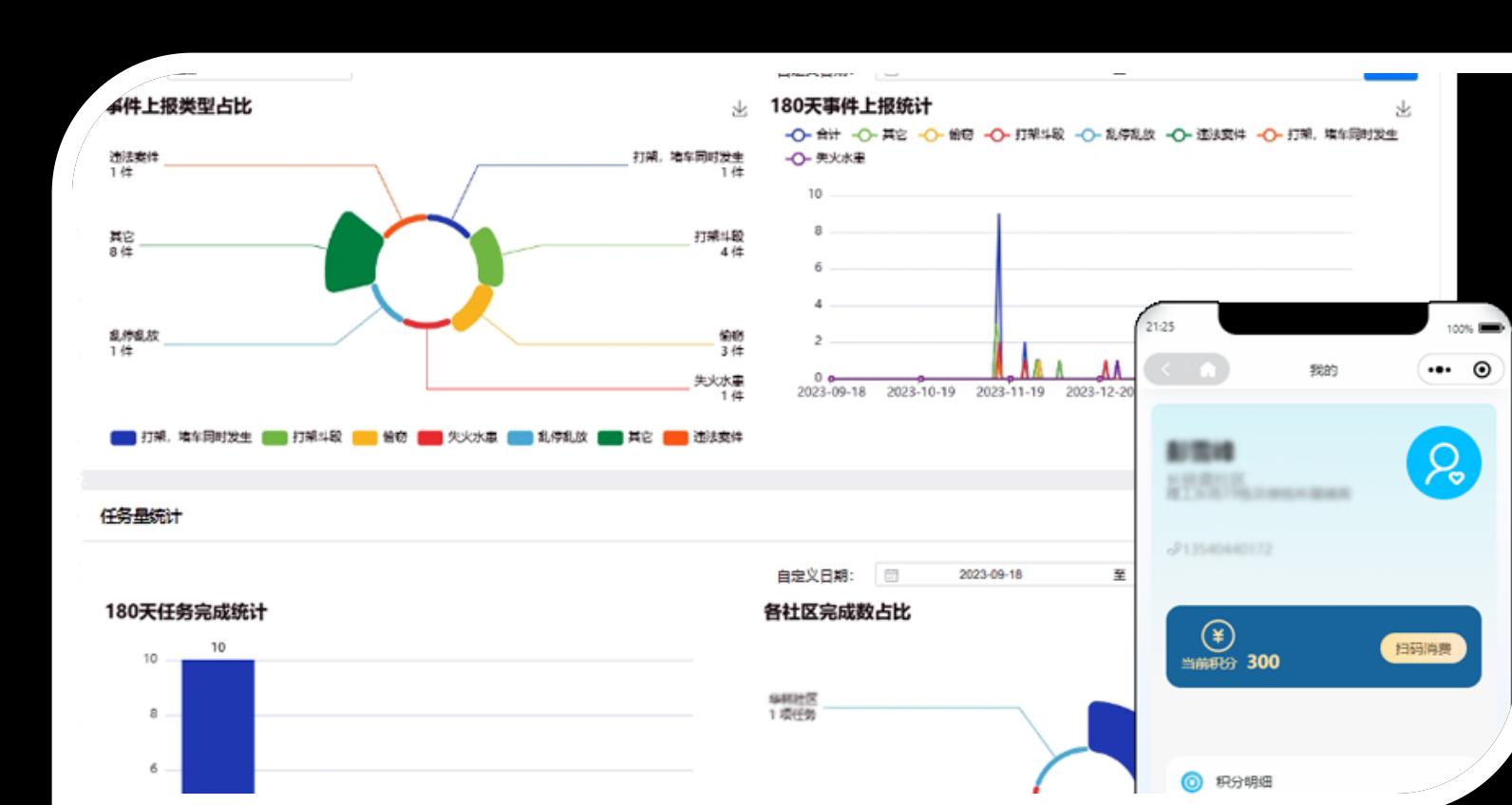Viewport: 1512px width, 805px height.
Task: Click the 偷窃 3件 pie label
Action: (x=731, y=343)
